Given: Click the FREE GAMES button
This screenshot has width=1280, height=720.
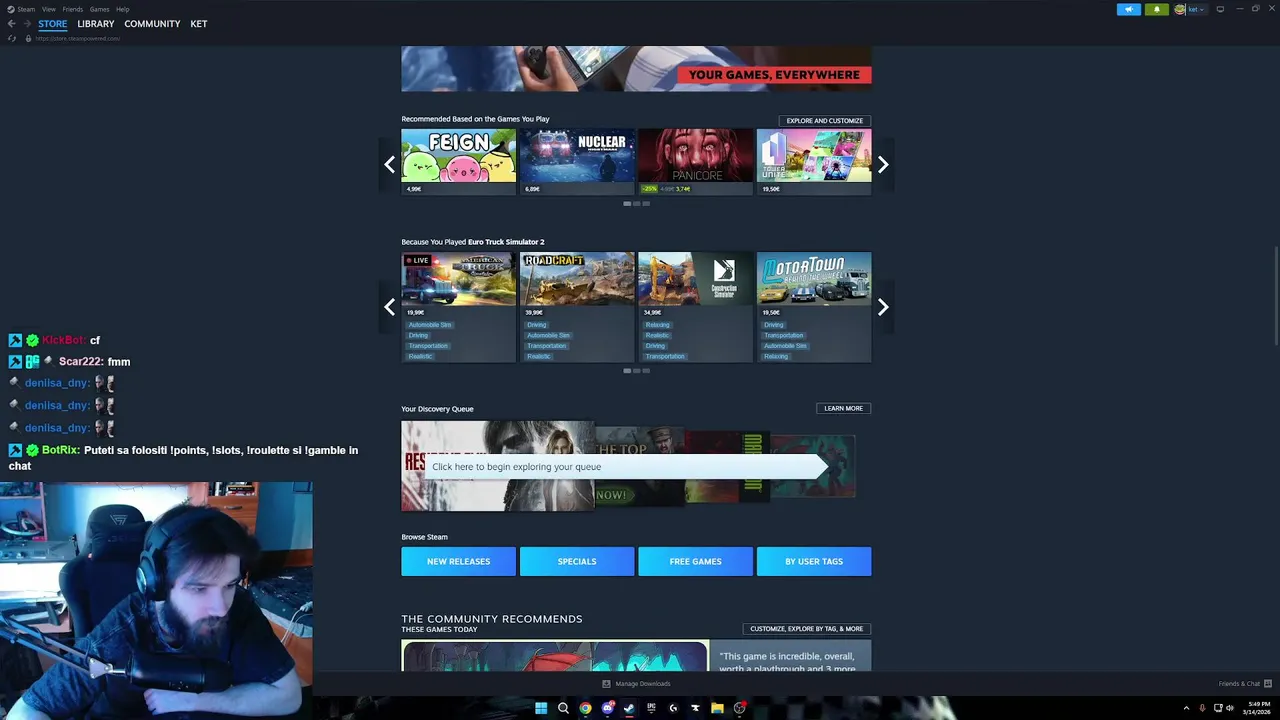Looking at the screenshot, I should pyautogui.click(x=695, y=561).
